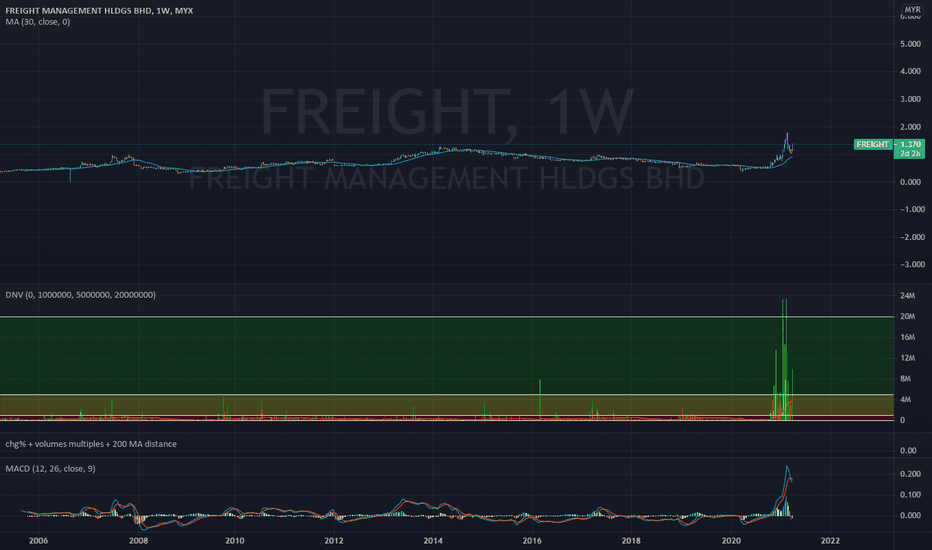Screen dimensions: 932x550
Task: Click the FREIGHT MANAGEMENT HLDGS BHD symbol title
Action: pos(99,11)
